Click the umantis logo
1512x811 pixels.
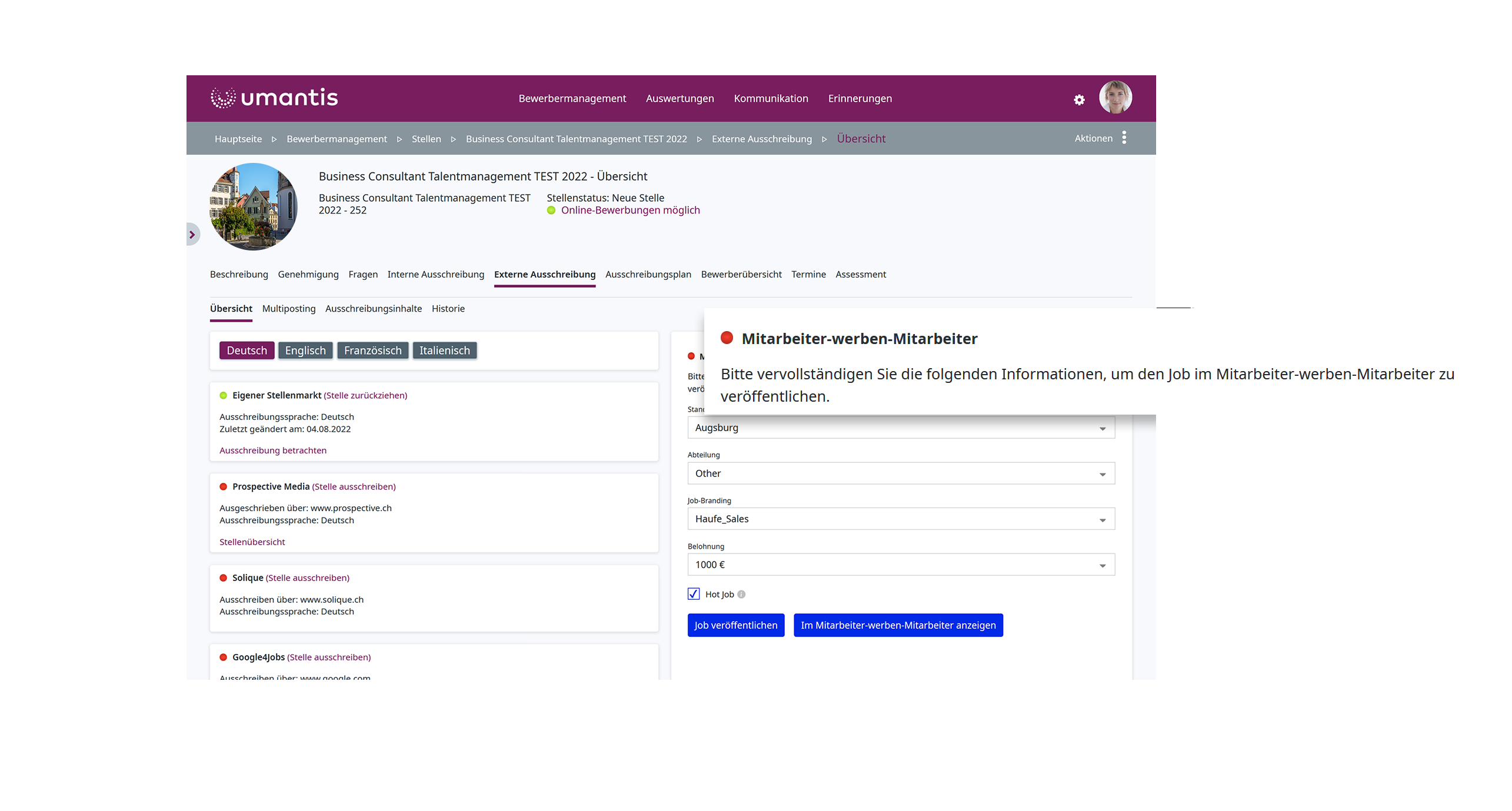click(x=274, y=98)
